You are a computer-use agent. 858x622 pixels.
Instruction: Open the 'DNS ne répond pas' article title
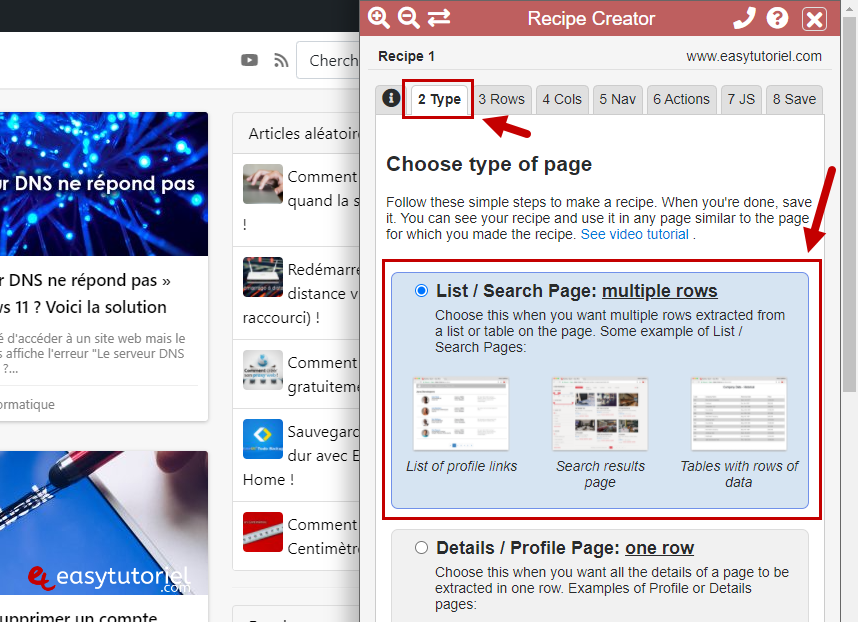(x=85, y=294)
